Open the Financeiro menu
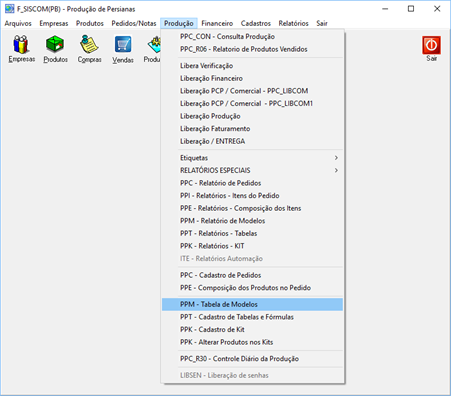The height and width of the screenshot is (396, 451). click(217, 23)
